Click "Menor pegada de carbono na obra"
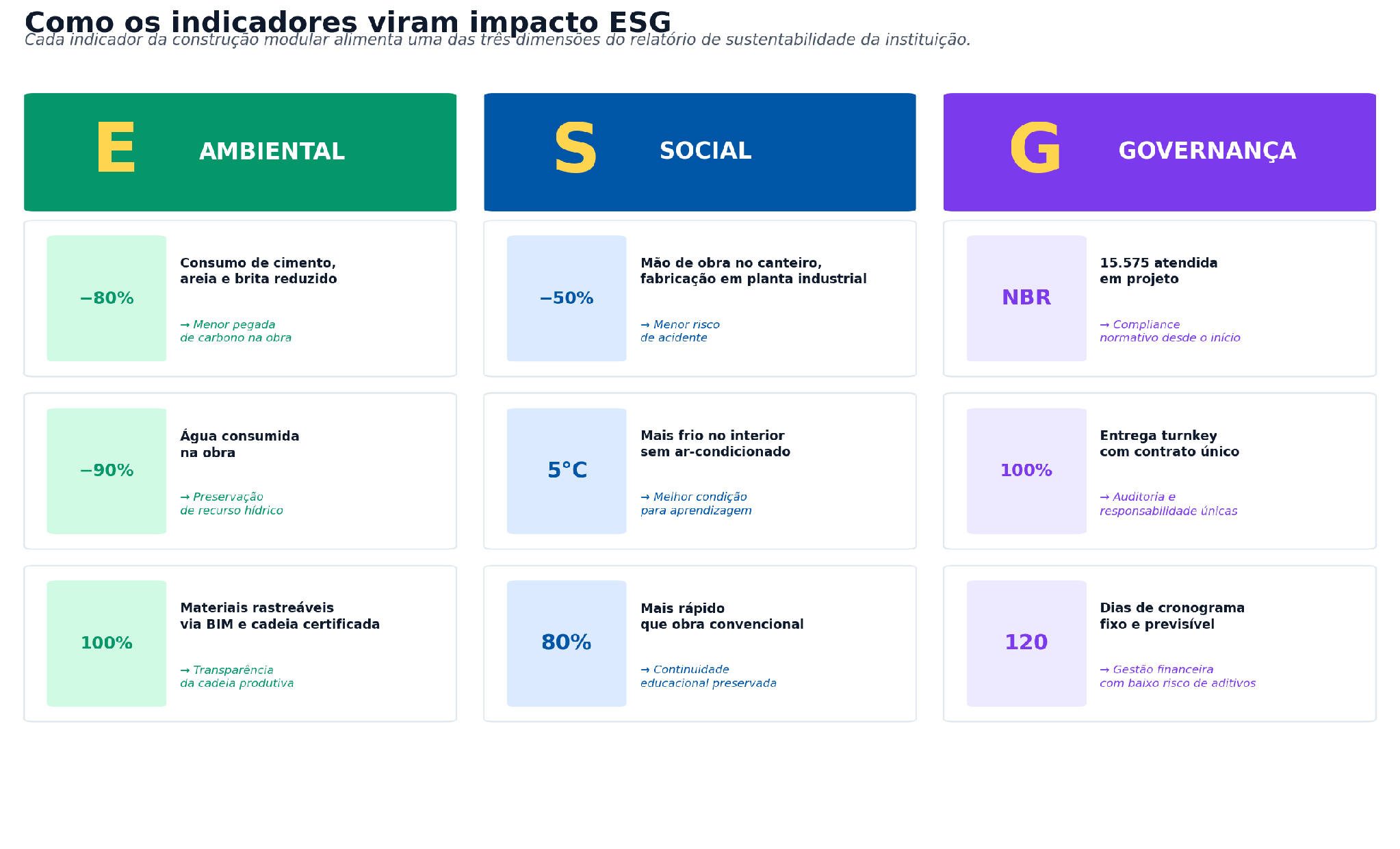Image resolution: width=1400 pixels, height=849 pixels. [x=236, y=331]
